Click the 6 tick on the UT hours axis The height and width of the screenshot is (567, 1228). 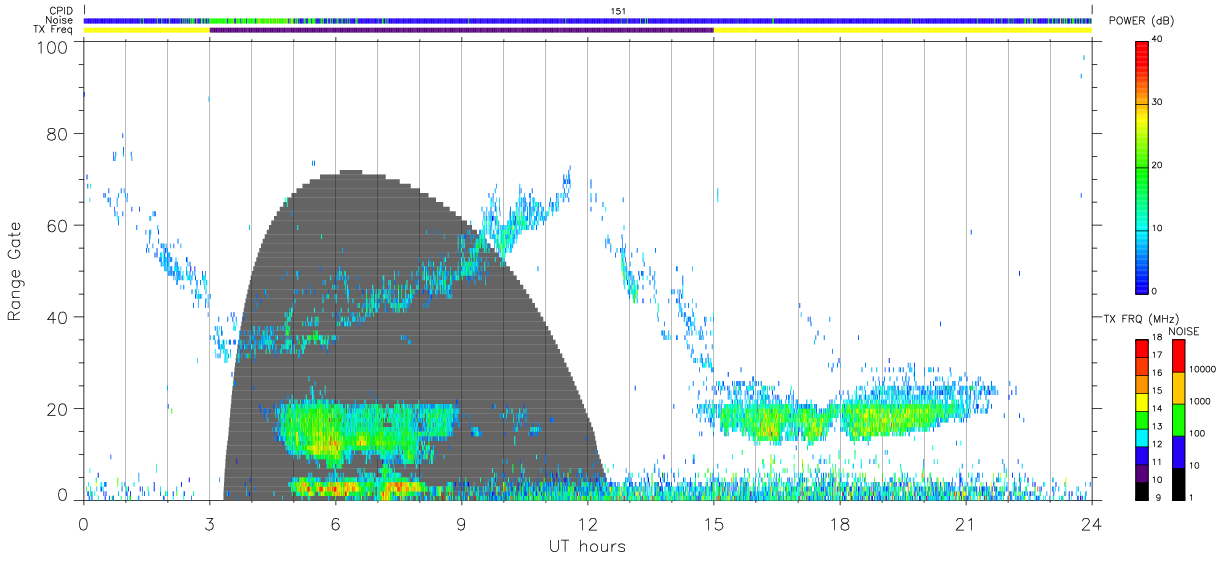pyautogui.click(x=335, y=522)
